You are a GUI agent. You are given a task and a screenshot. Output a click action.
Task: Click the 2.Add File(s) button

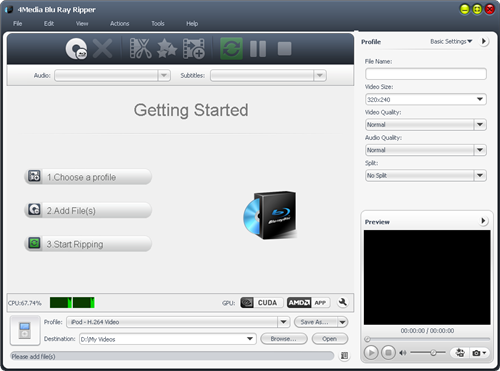click(x=88, y=210)
